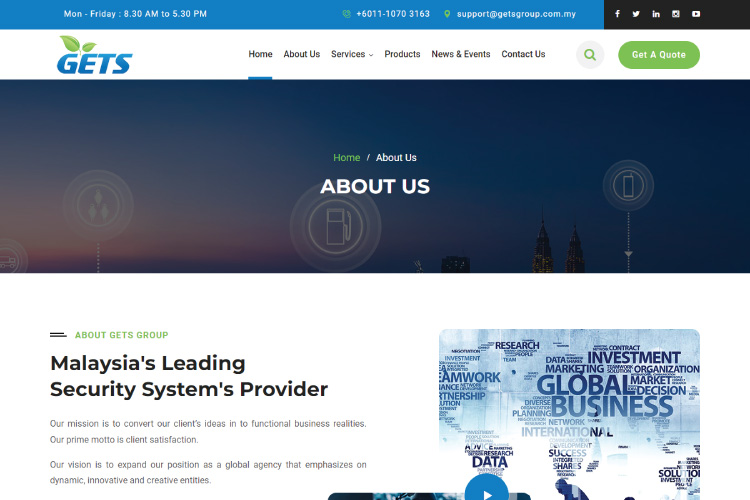Expand the Services dropdown menu

pos(352,54)
